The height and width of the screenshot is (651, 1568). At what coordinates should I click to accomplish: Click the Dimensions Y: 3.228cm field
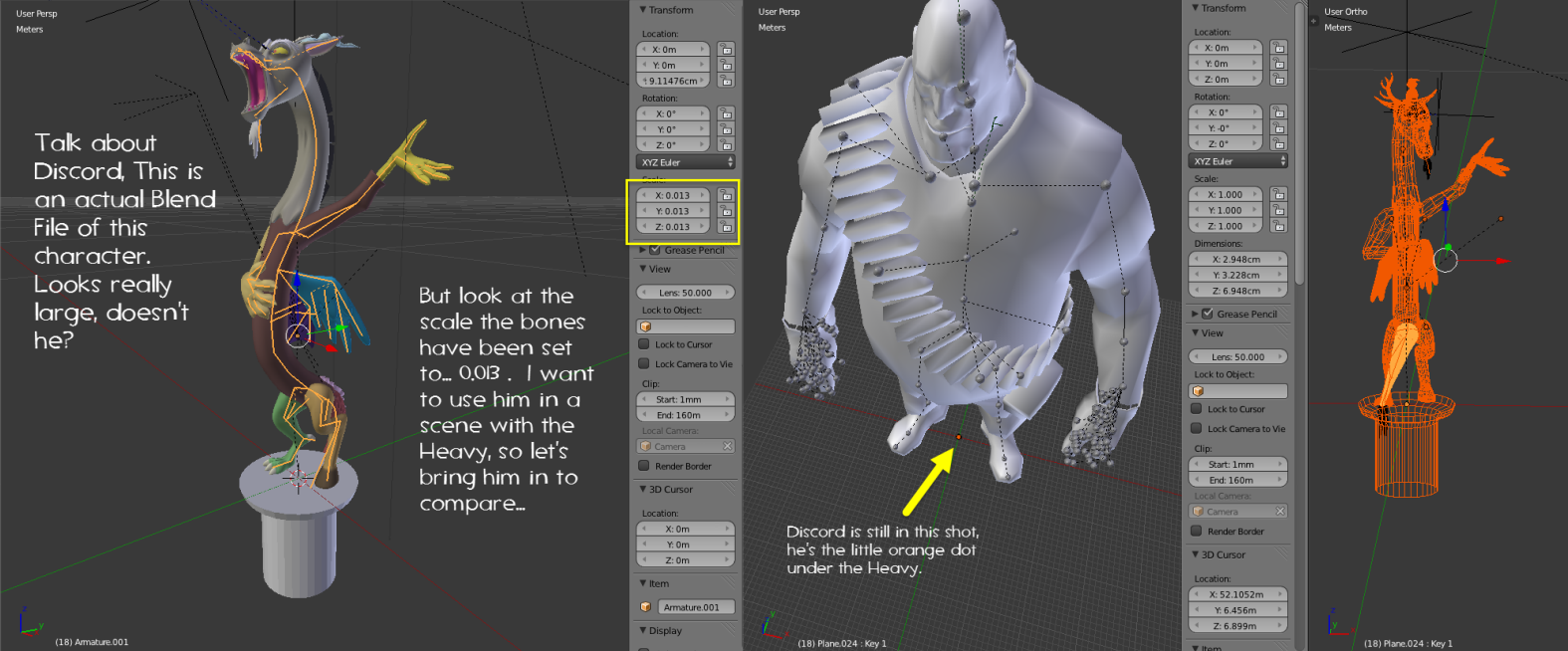[1238, 275]
